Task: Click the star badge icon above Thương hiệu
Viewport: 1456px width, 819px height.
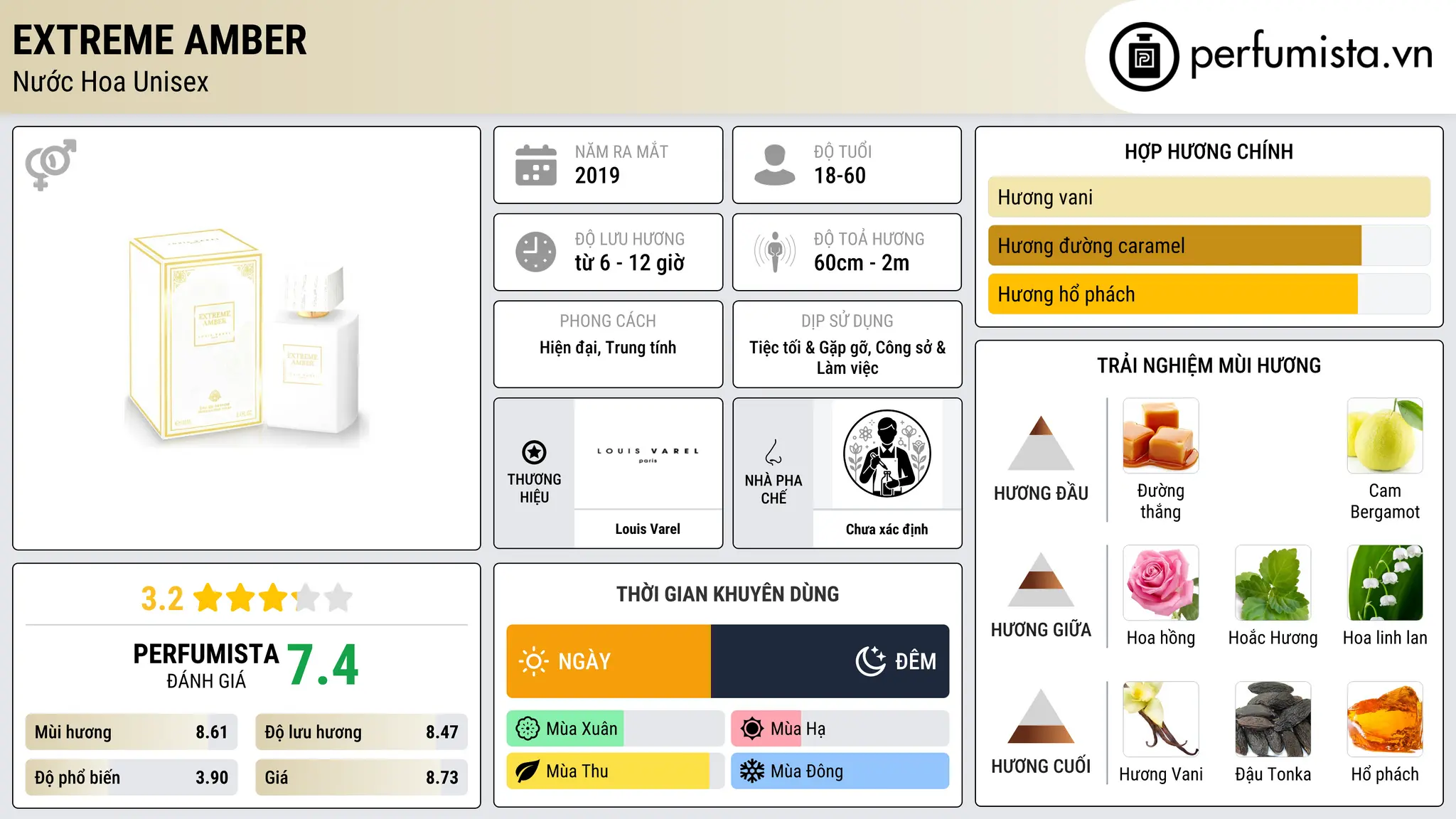Action: tap(534, 452)
